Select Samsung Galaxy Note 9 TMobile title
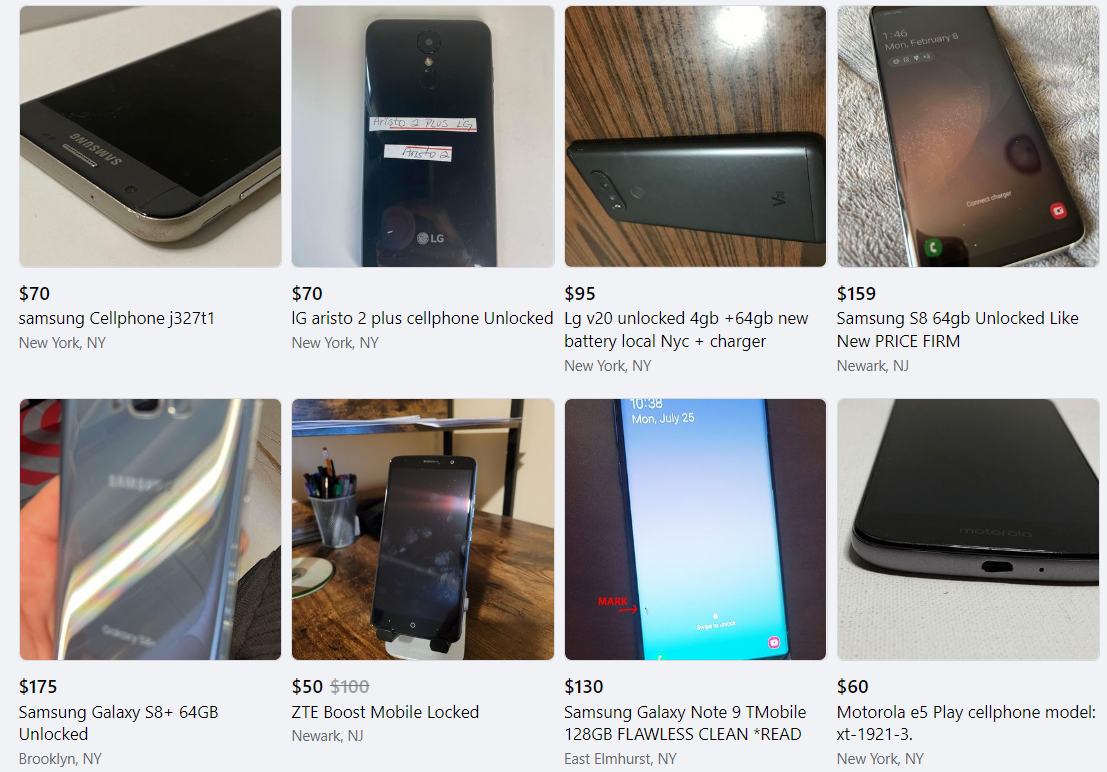This screenshot has height=772, width=1107. click(x=685, y=723)
